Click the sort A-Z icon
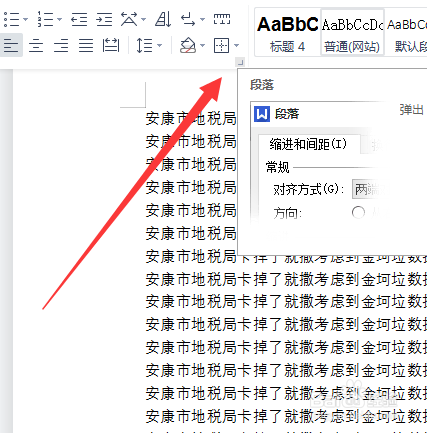 163,19
